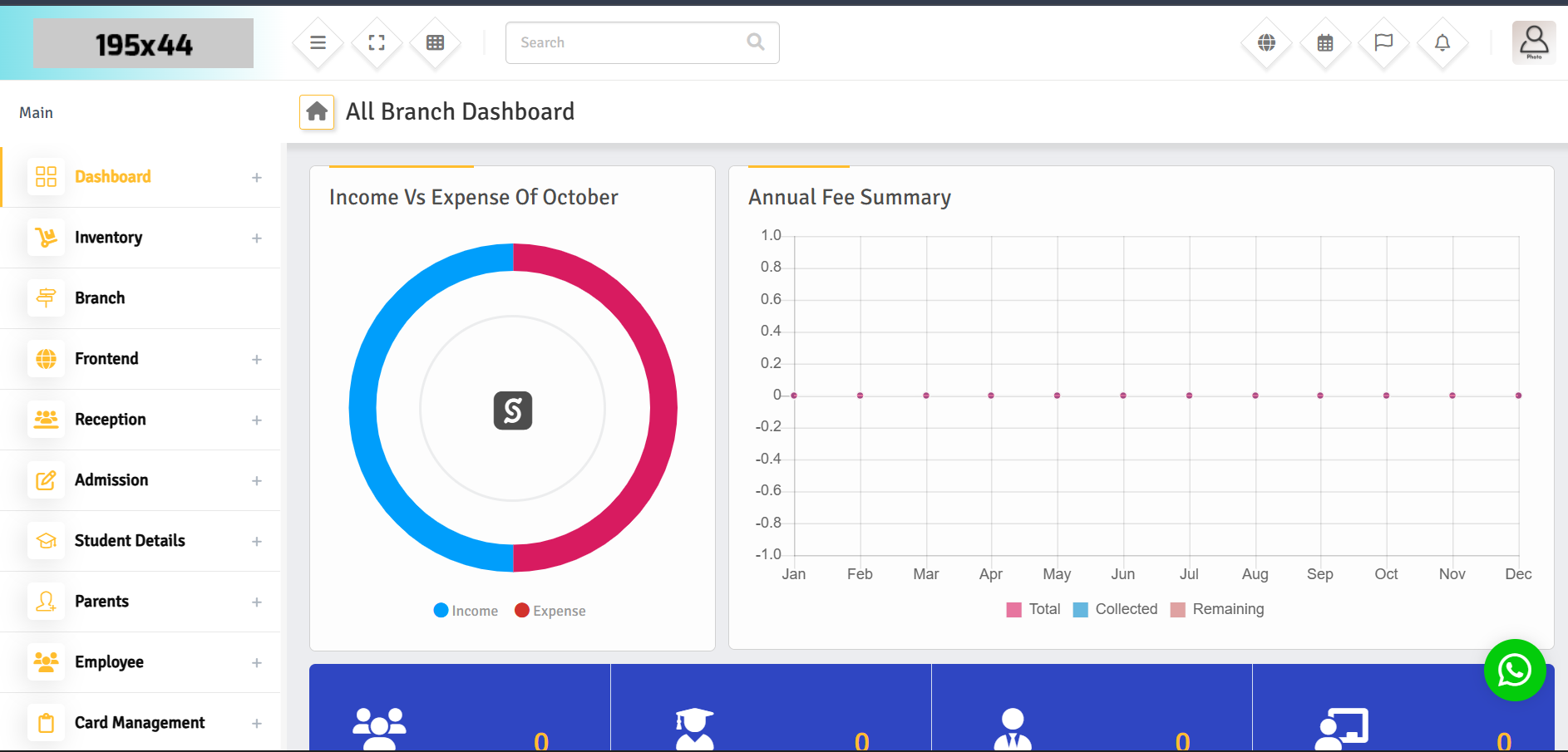This screenshot has height=752, width=1568.
Task: Open the Branch menu item
Action: (100, 297)
